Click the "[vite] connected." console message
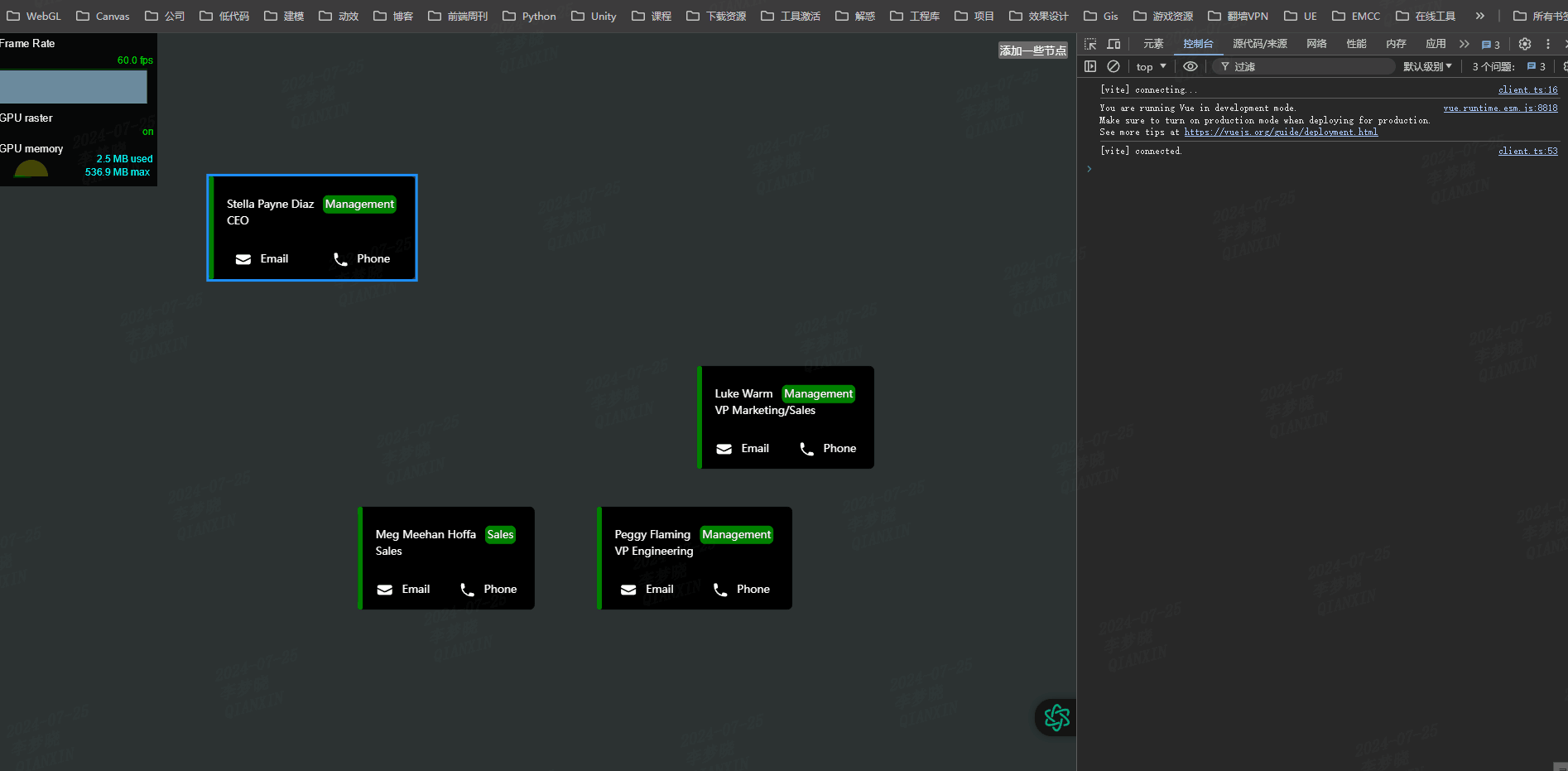The height and width of the screenshot is (771, 1568). 1141,151
